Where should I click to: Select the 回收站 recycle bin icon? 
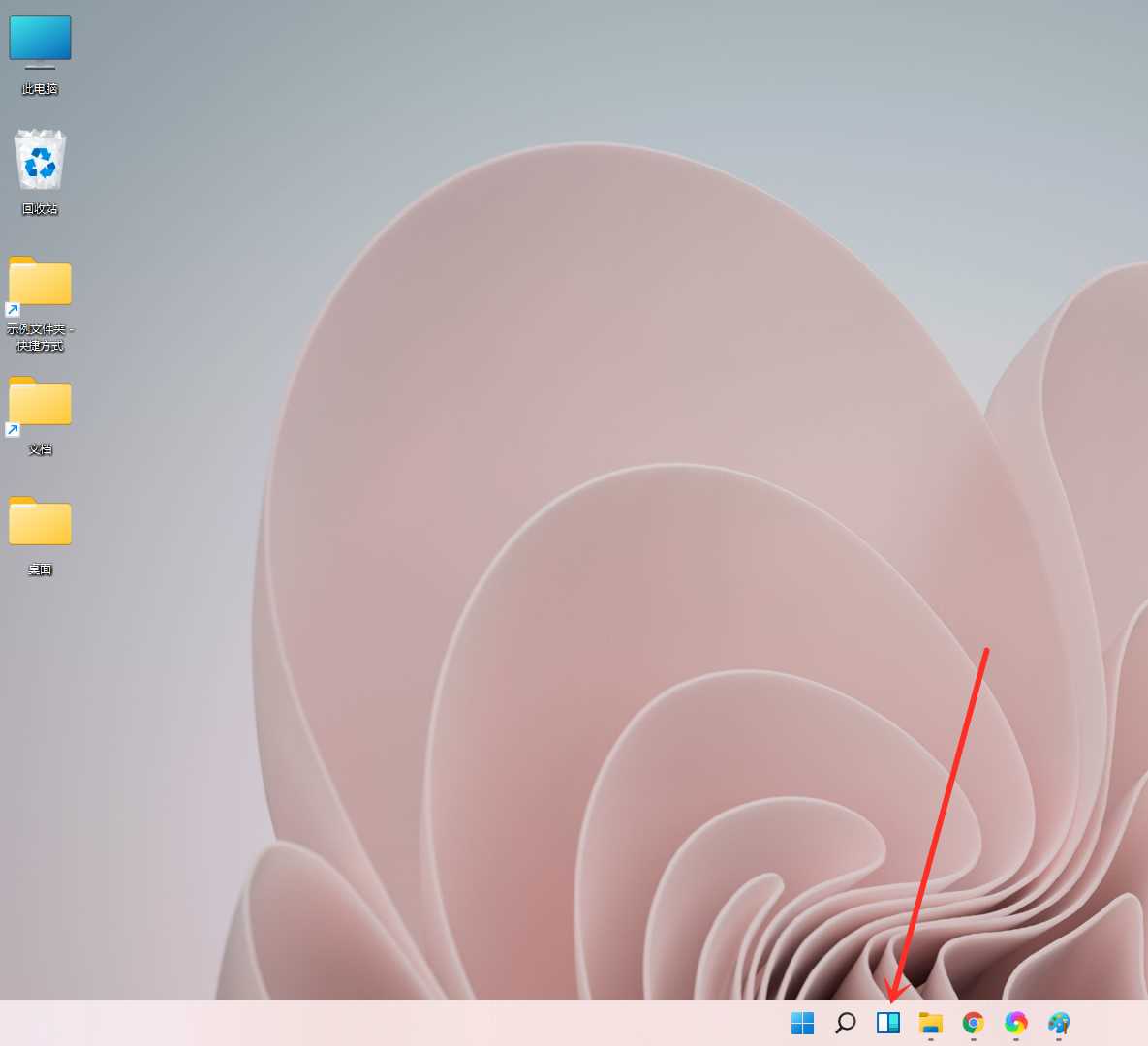[40, 172]
